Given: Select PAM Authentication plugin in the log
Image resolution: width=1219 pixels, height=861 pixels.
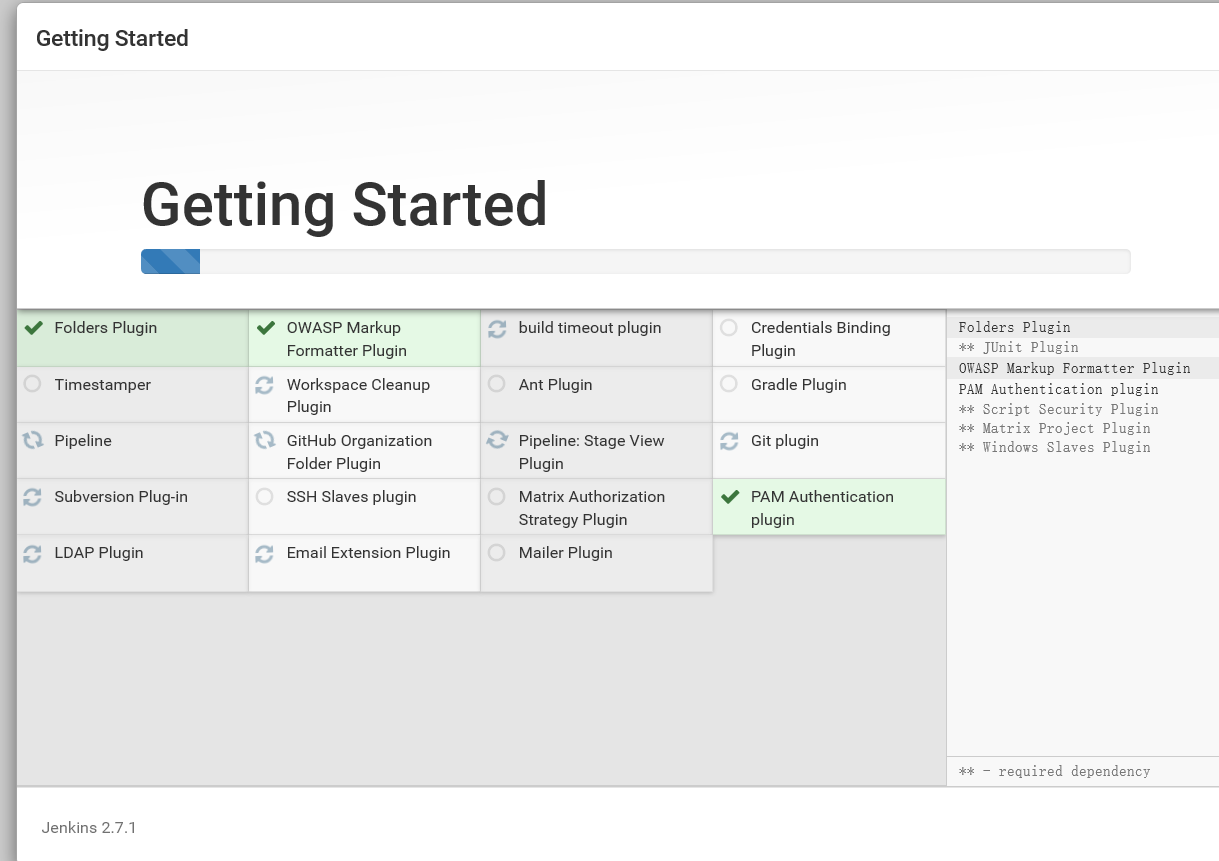Looking at the screenshot, I should [x=1058, y=389].
